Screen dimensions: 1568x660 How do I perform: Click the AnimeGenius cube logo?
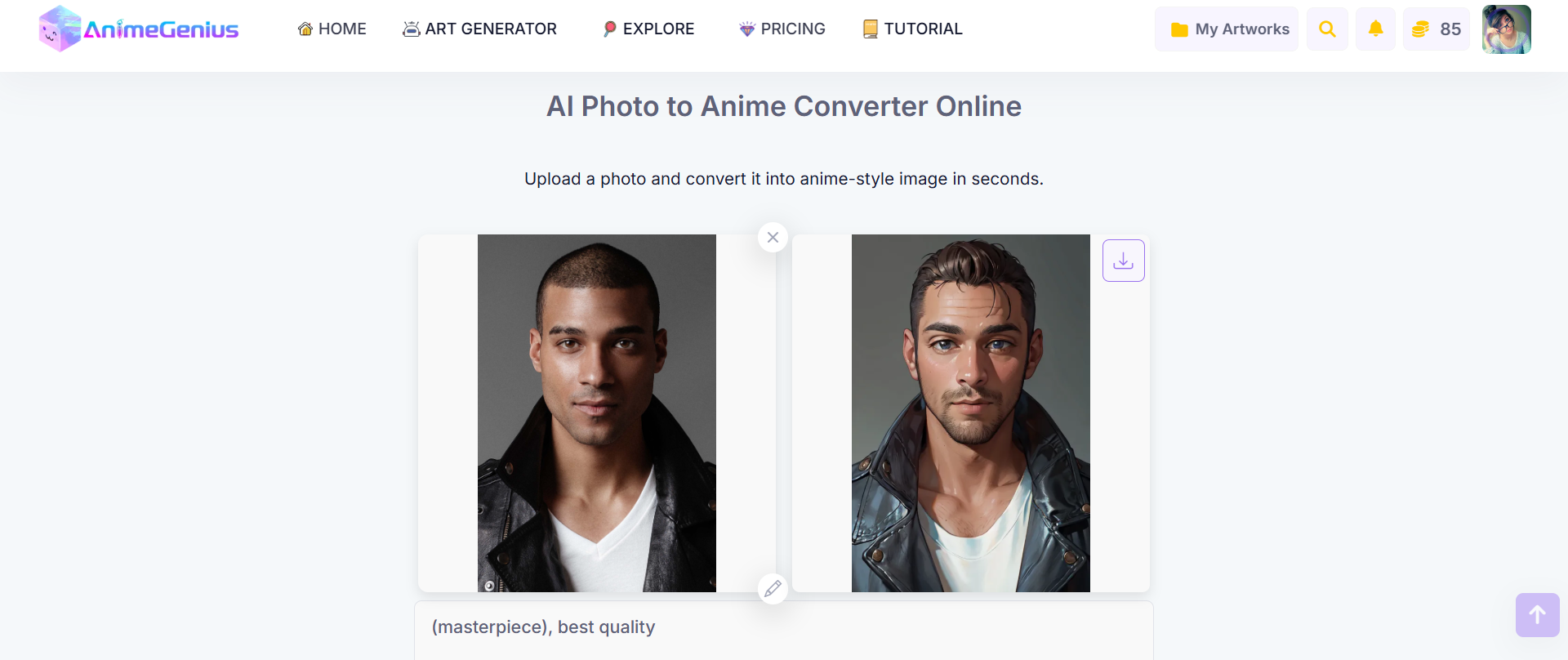(x=59, y=29)
